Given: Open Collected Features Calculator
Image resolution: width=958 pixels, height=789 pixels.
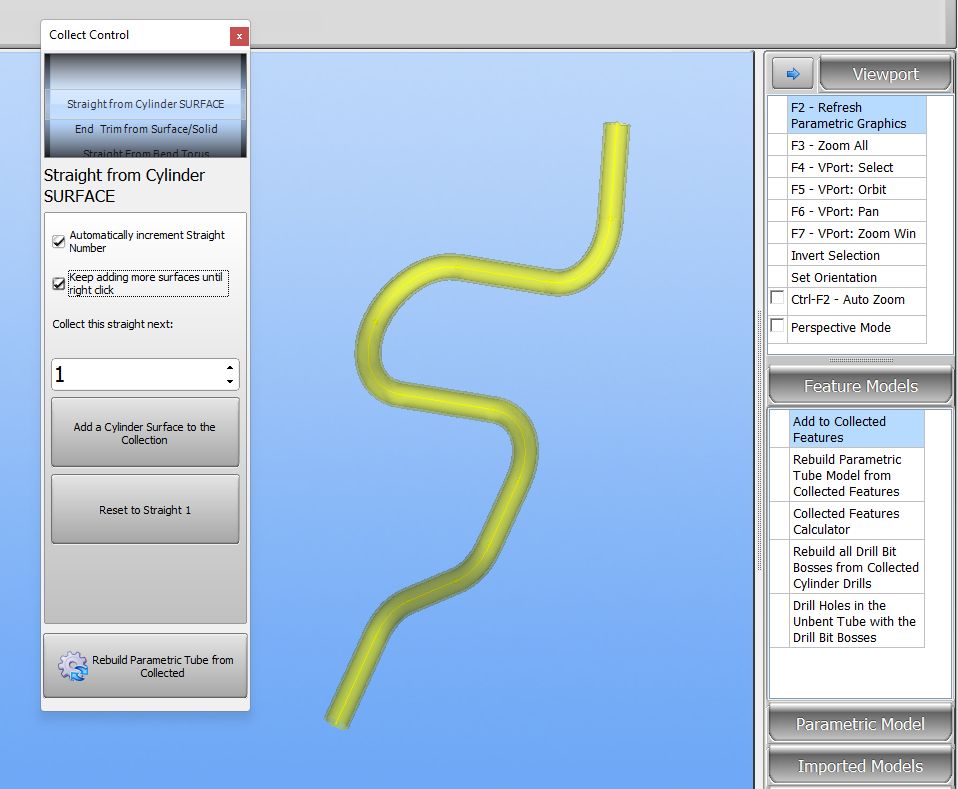Looking at the screenshot, I should pos(846,521).
